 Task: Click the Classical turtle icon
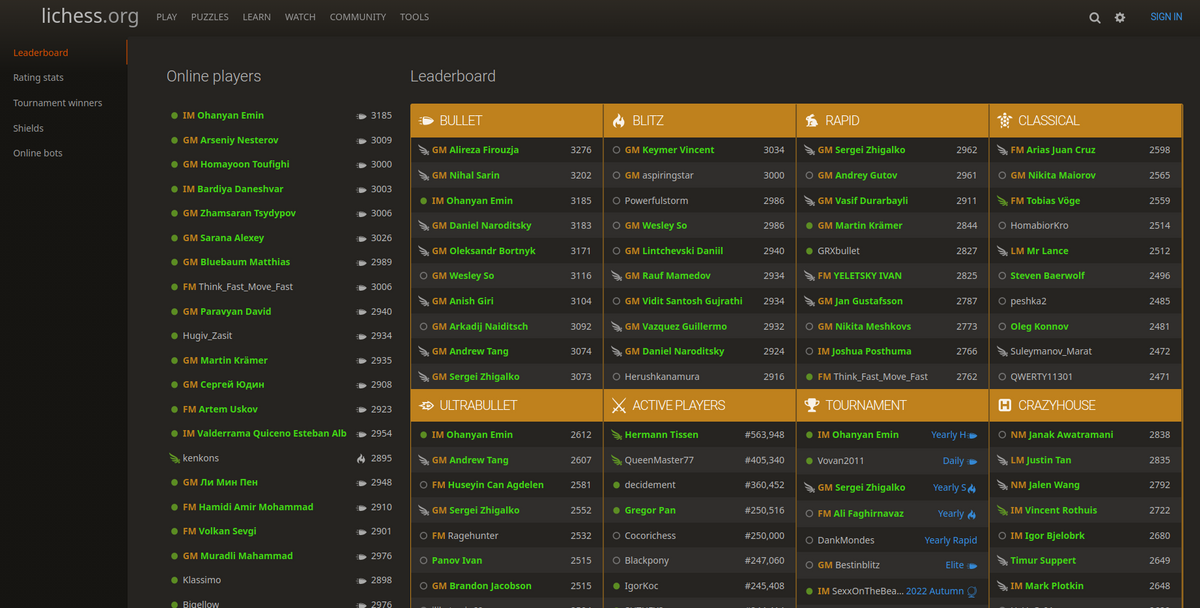point(1005,121)
